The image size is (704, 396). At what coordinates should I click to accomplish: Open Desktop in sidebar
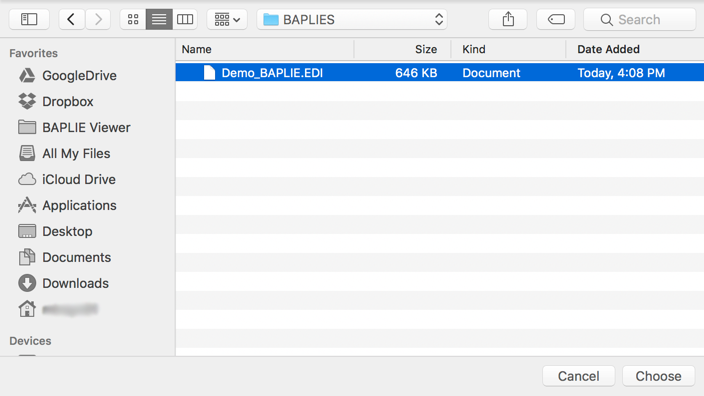[55, 232]
